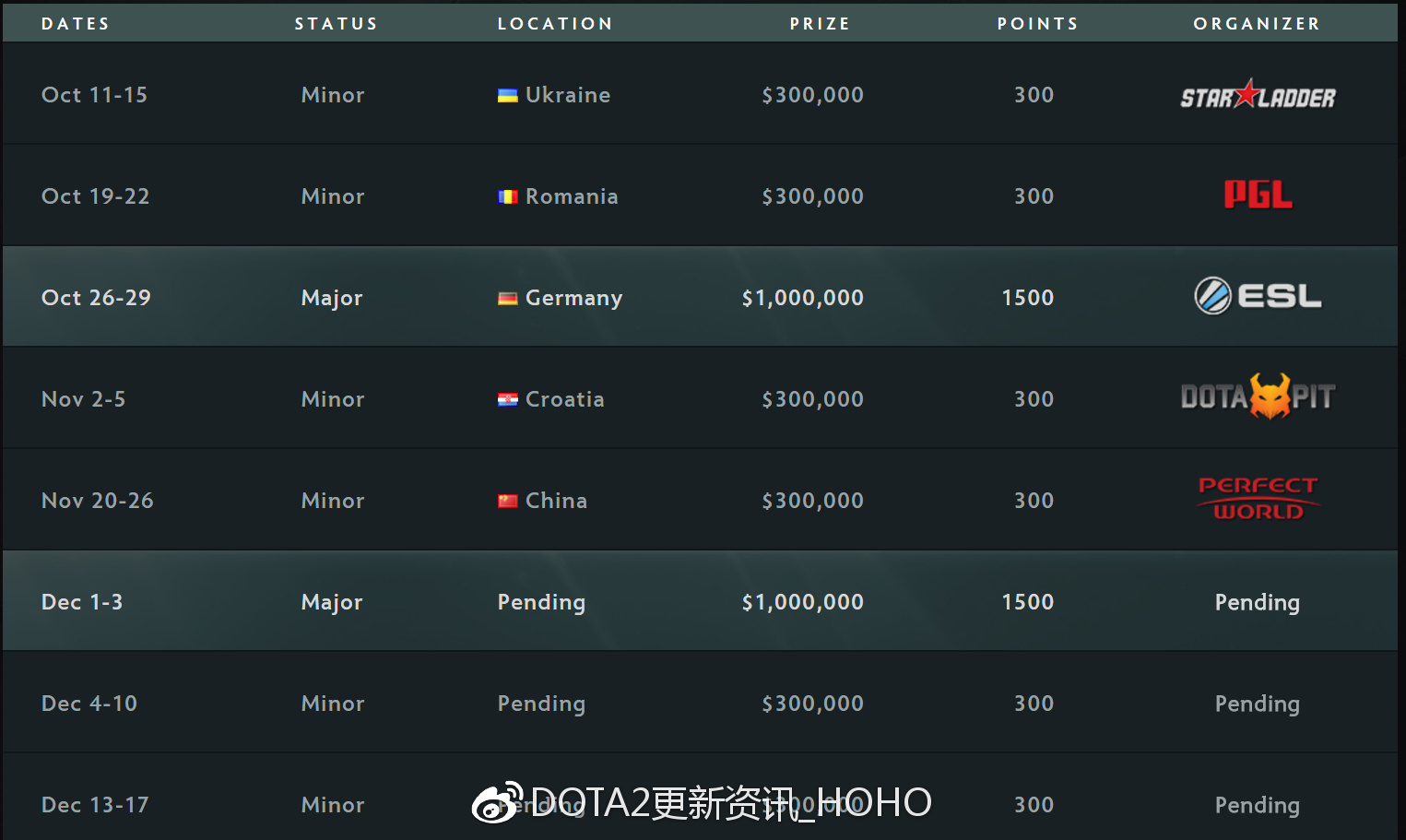
Task: Click the Weibo logo in watermark
Action: point(498,802)
